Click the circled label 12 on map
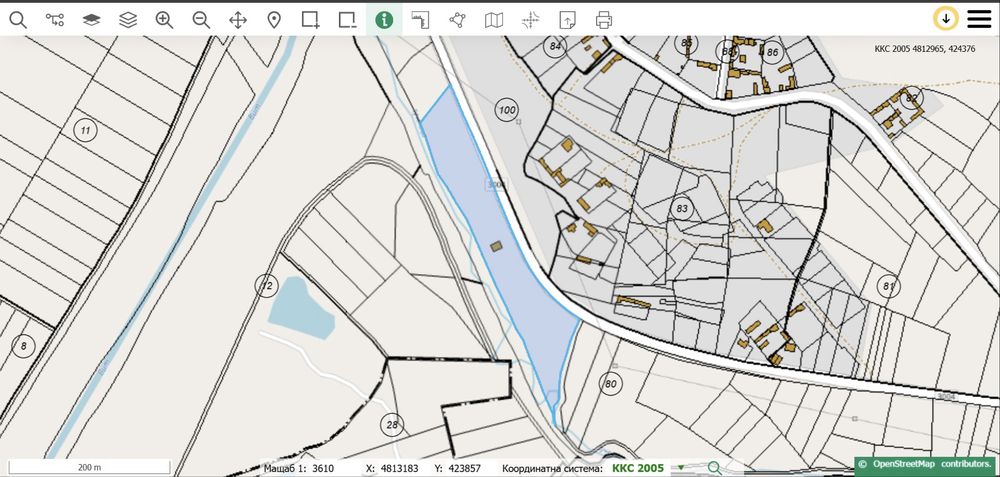This screenshot has height=477, width=1000. pyautogui.click(x=267, y=286)
